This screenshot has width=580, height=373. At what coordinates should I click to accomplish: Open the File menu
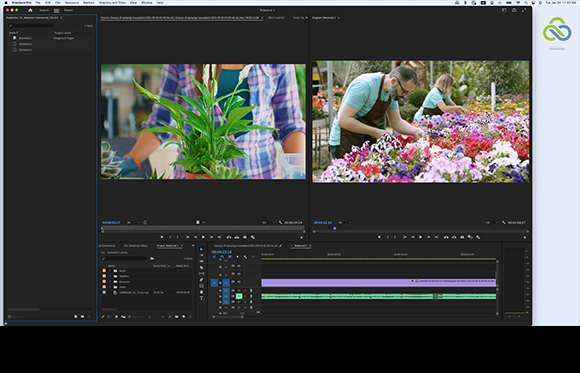tap(38, 3)
